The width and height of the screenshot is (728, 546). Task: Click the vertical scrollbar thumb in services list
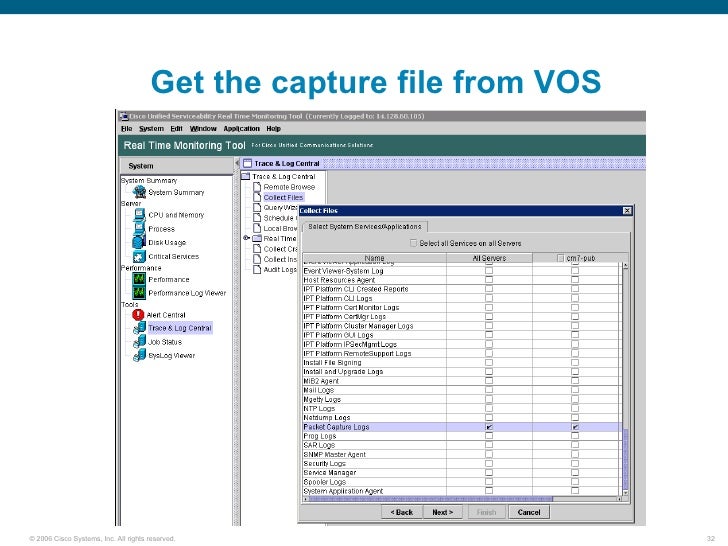[x=625, y=458]
